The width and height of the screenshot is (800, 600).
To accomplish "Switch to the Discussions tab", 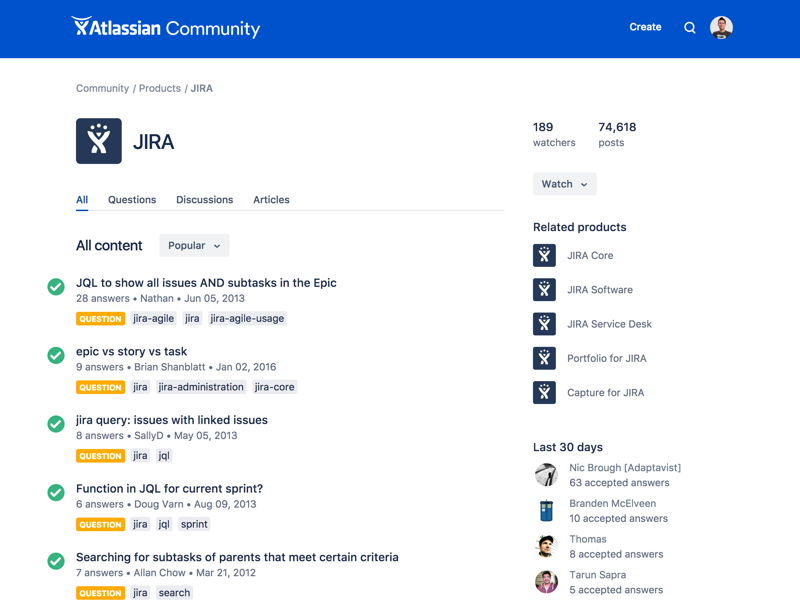I will (205, 199).
